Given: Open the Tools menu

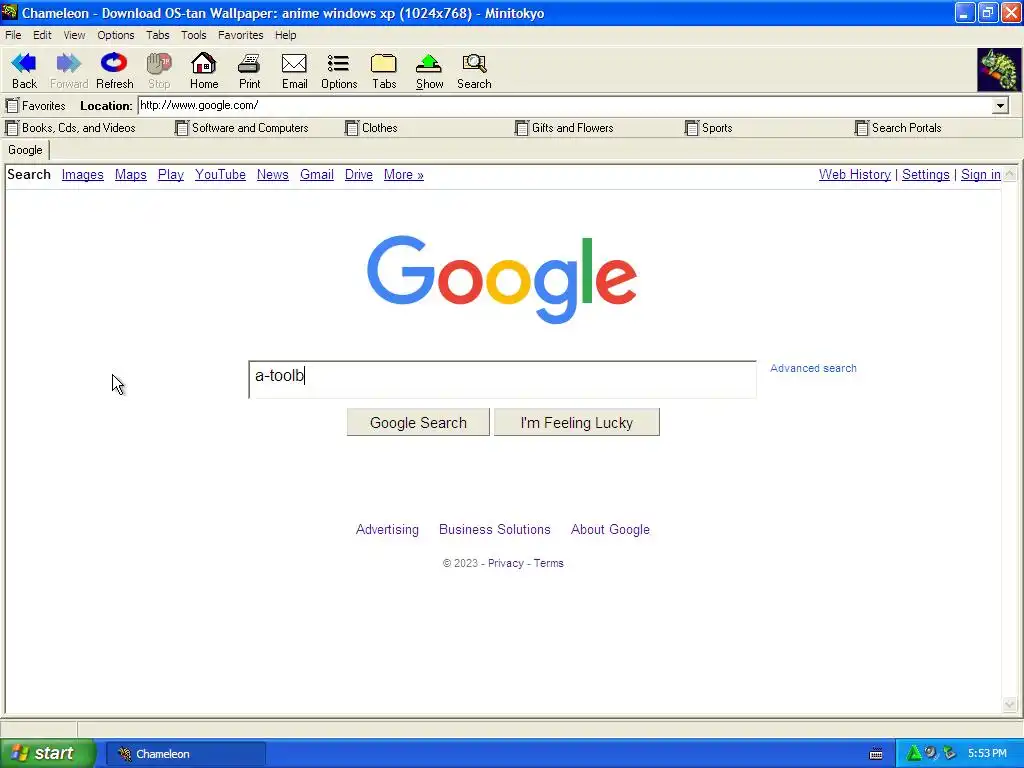Looking at the screenshot, I should point(193,35).
